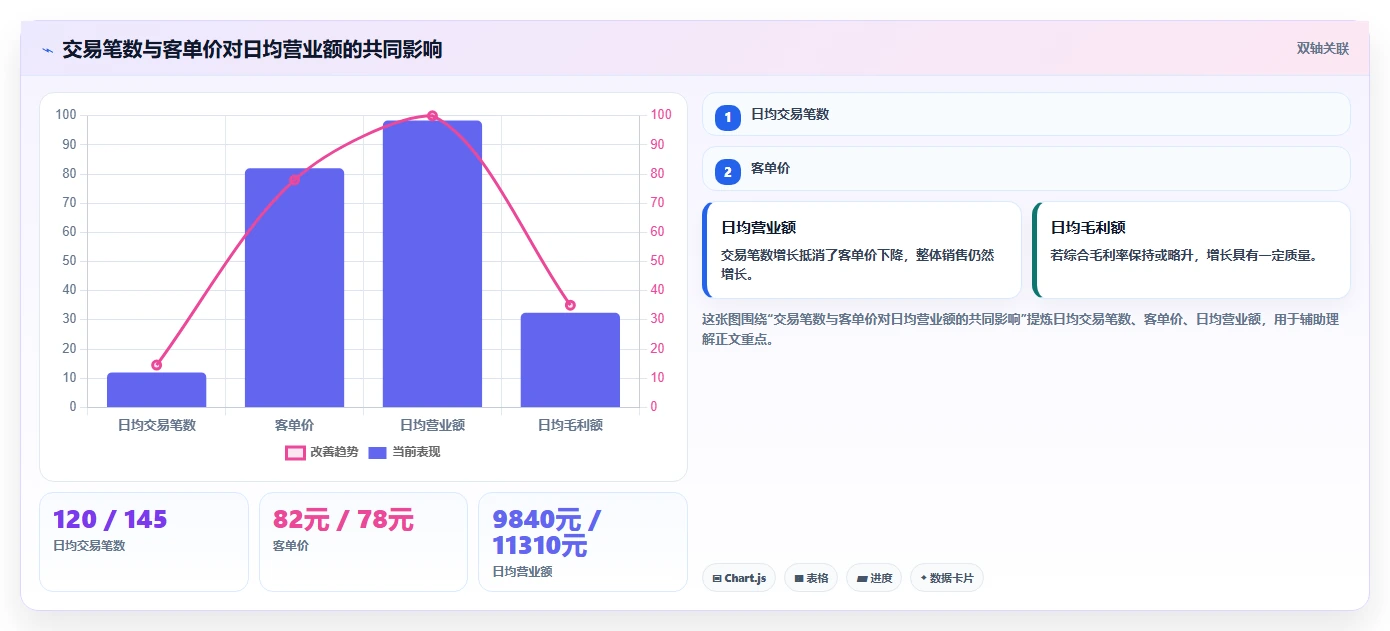Click the x-axis label 客单价
The width and height of the screenshot is (1390, 631).
pos(294,425)
